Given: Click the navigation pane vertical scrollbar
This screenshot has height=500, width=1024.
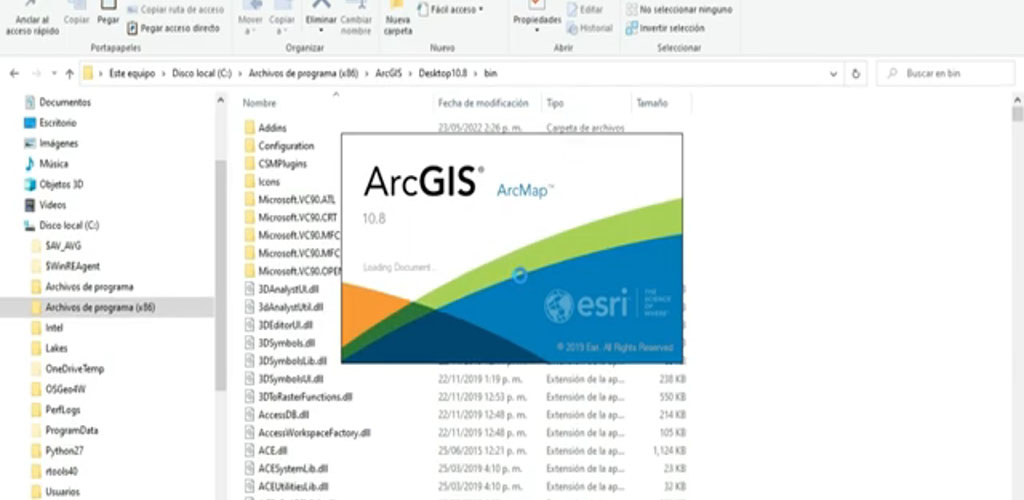Looking at the screenshot, I should coord(221,274).
